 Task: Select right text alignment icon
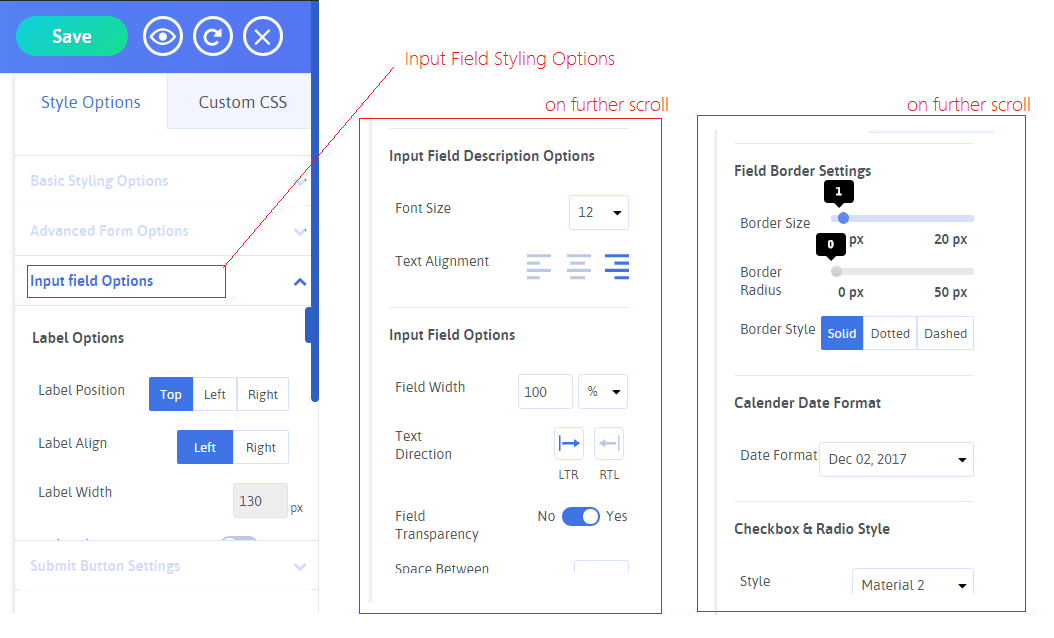[617, 266]
